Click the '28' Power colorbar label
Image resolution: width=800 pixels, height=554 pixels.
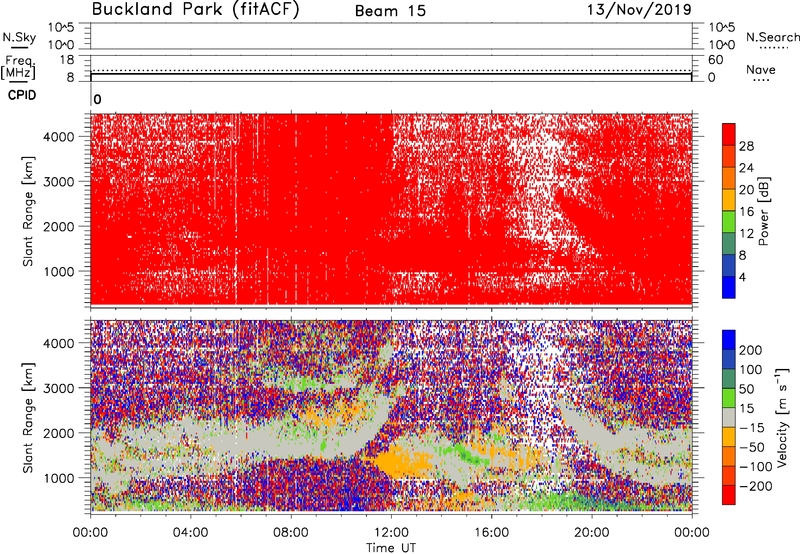746,146
